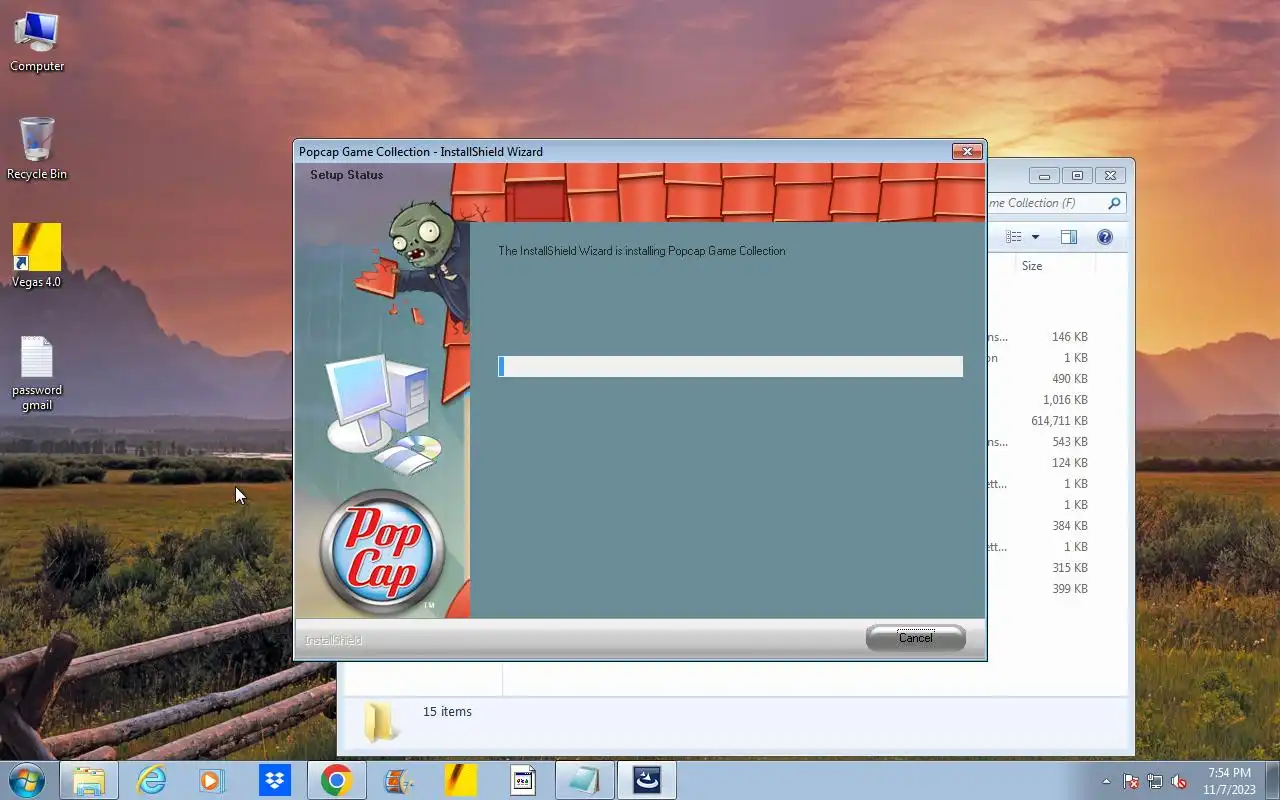This screenshot has height=800, width=1280.
Task: Change the Explorer view layout icon
Action: click(x=1014, y=237)
